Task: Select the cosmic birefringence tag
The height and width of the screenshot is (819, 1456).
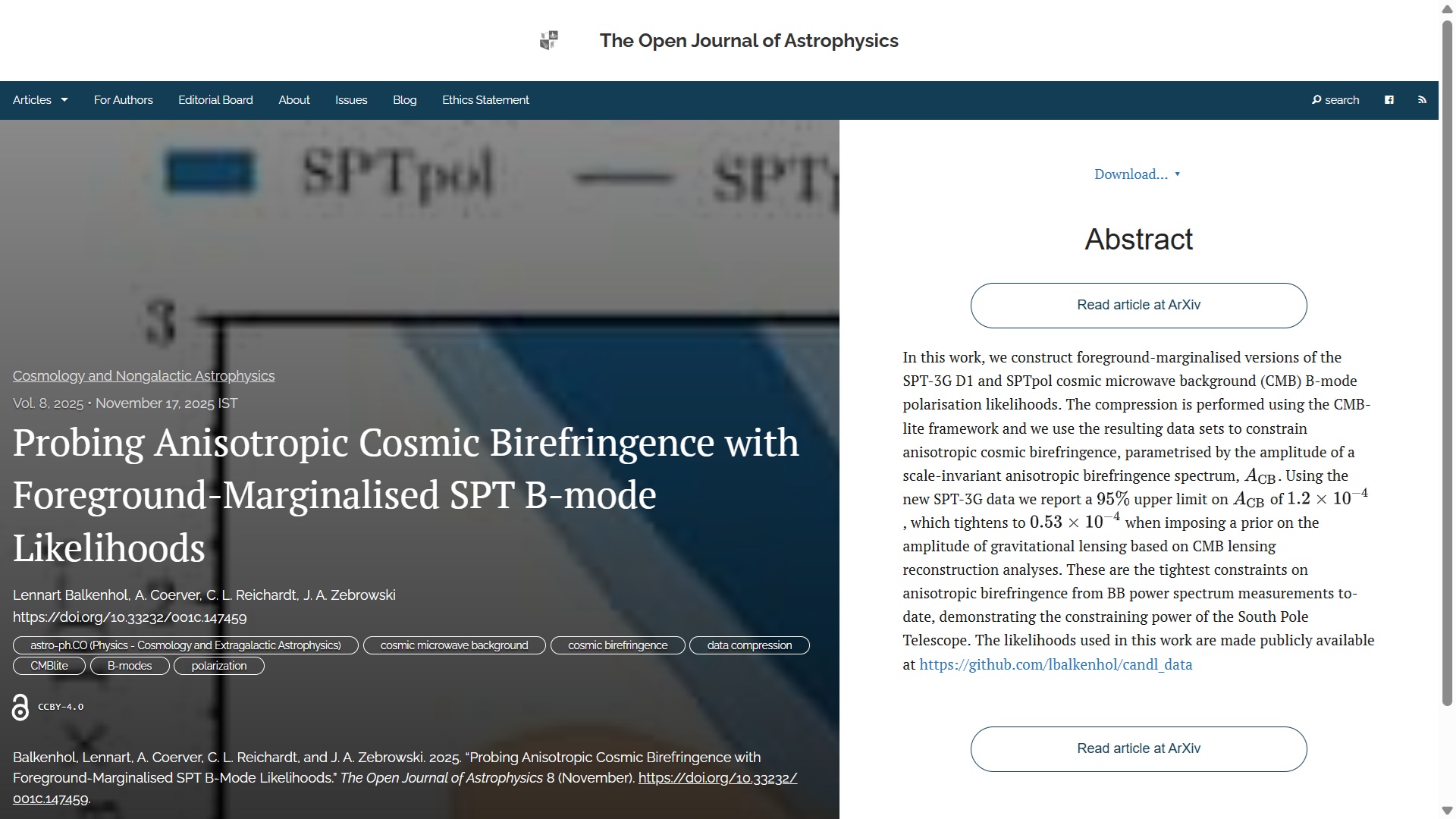Action: [617, 645]
